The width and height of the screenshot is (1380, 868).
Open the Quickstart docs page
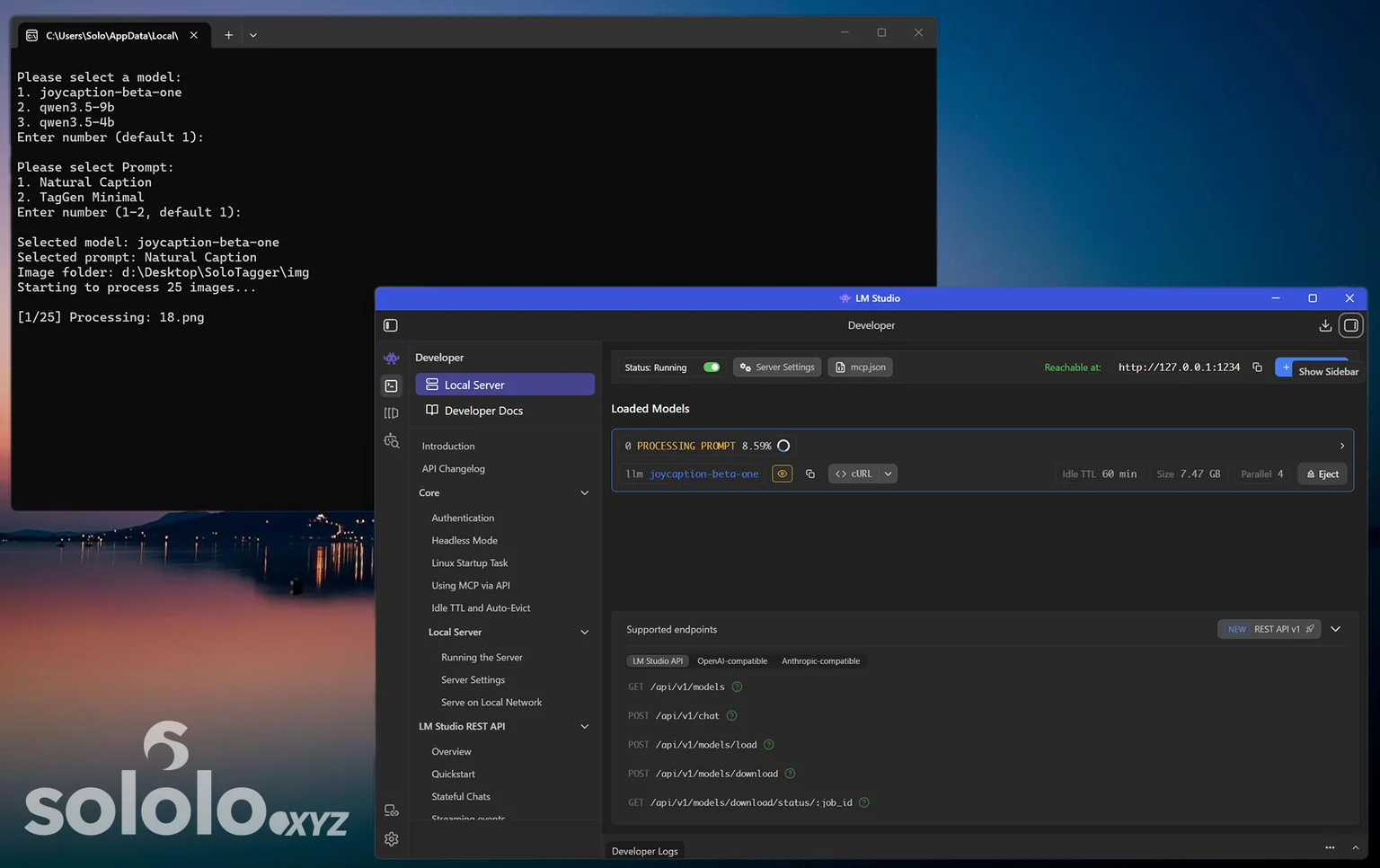(x=454, y=775)
